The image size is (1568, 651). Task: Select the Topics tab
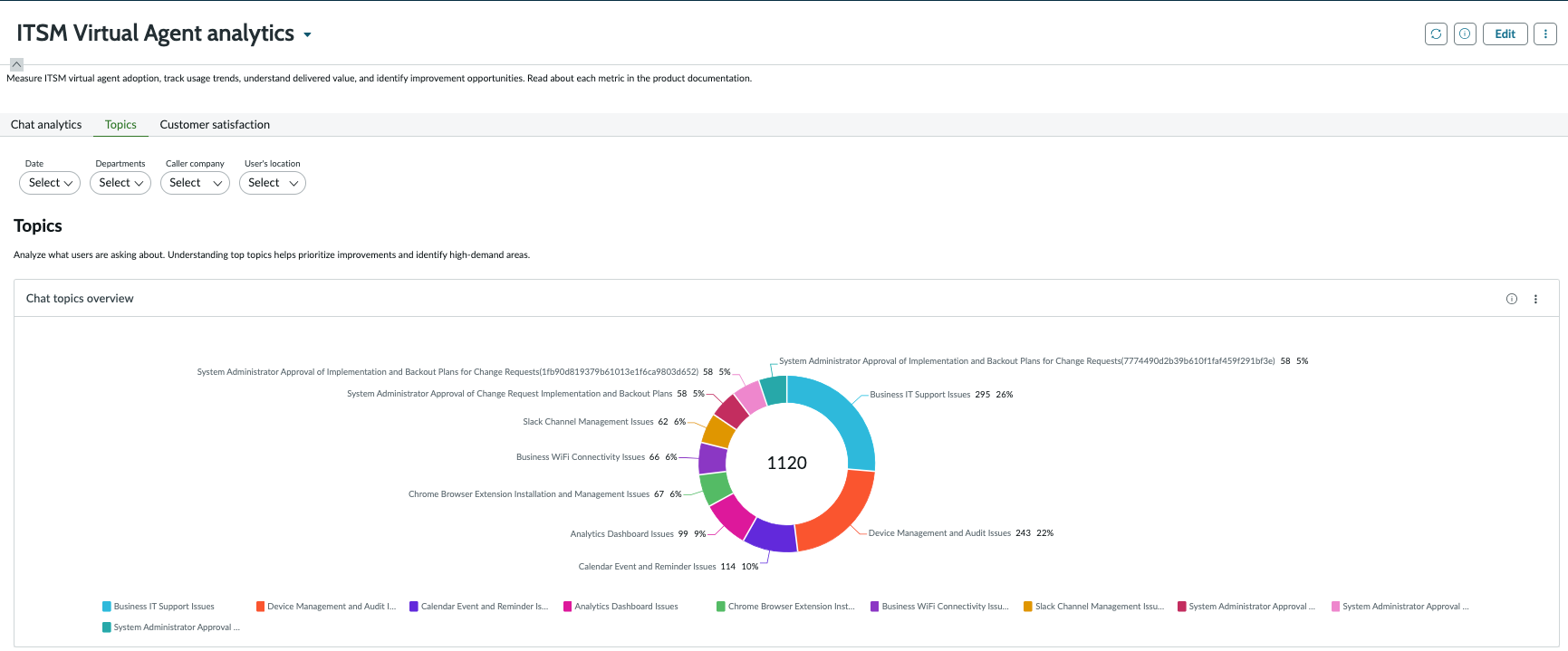pyautogui.click(x=120, y=125)
